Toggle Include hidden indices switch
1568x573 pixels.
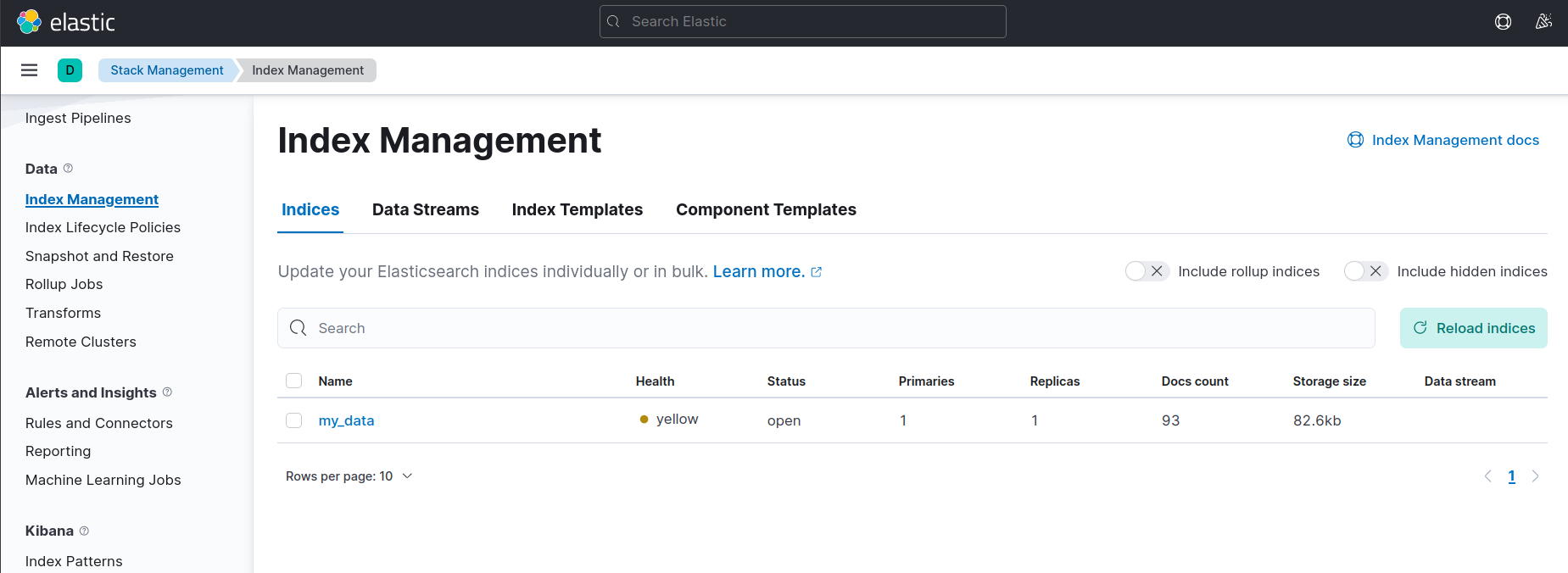(x=1366, y=271)
